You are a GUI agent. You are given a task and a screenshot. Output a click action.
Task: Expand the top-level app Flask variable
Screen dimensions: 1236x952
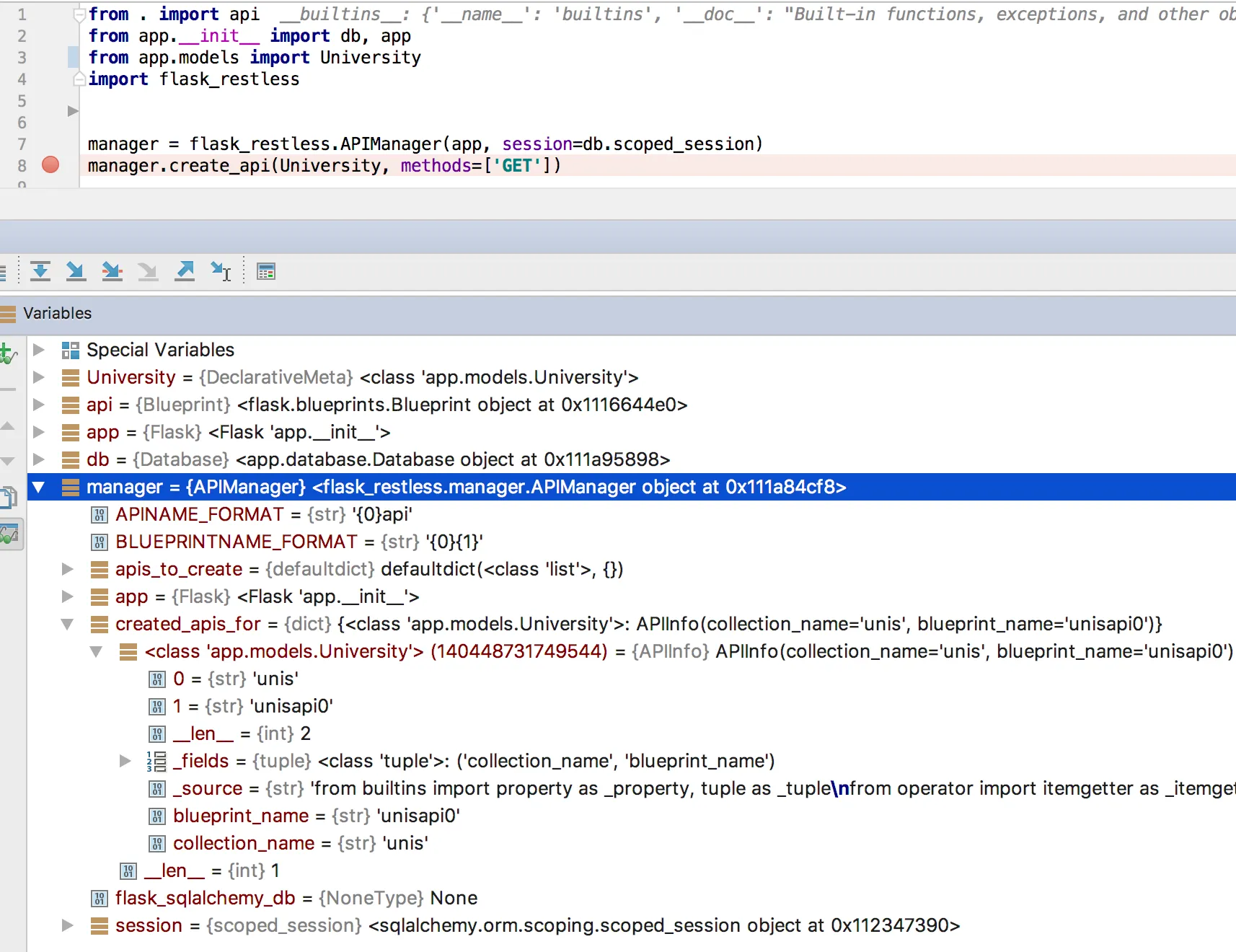pyautogui.click(x=39, y=432)
